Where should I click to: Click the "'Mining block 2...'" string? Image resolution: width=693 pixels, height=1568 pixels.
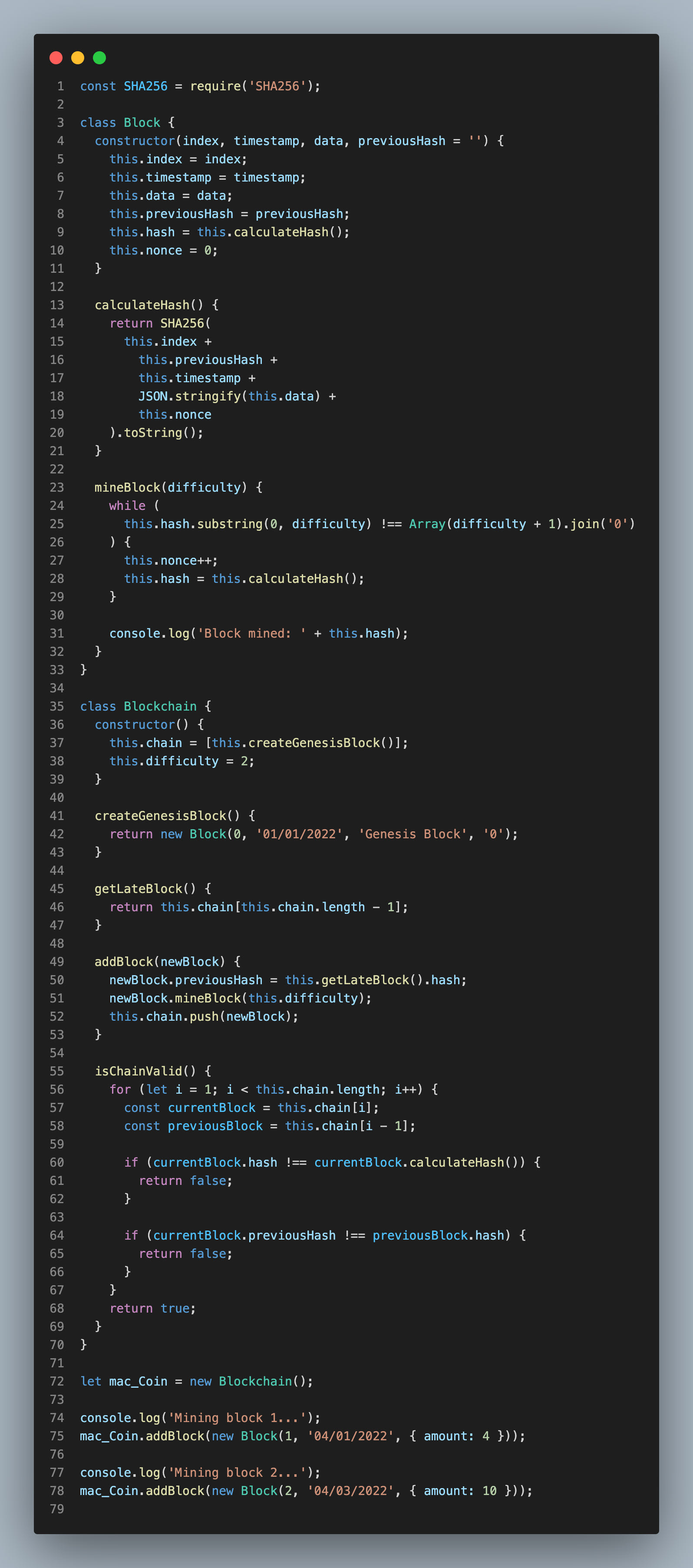coord(237,1472)
